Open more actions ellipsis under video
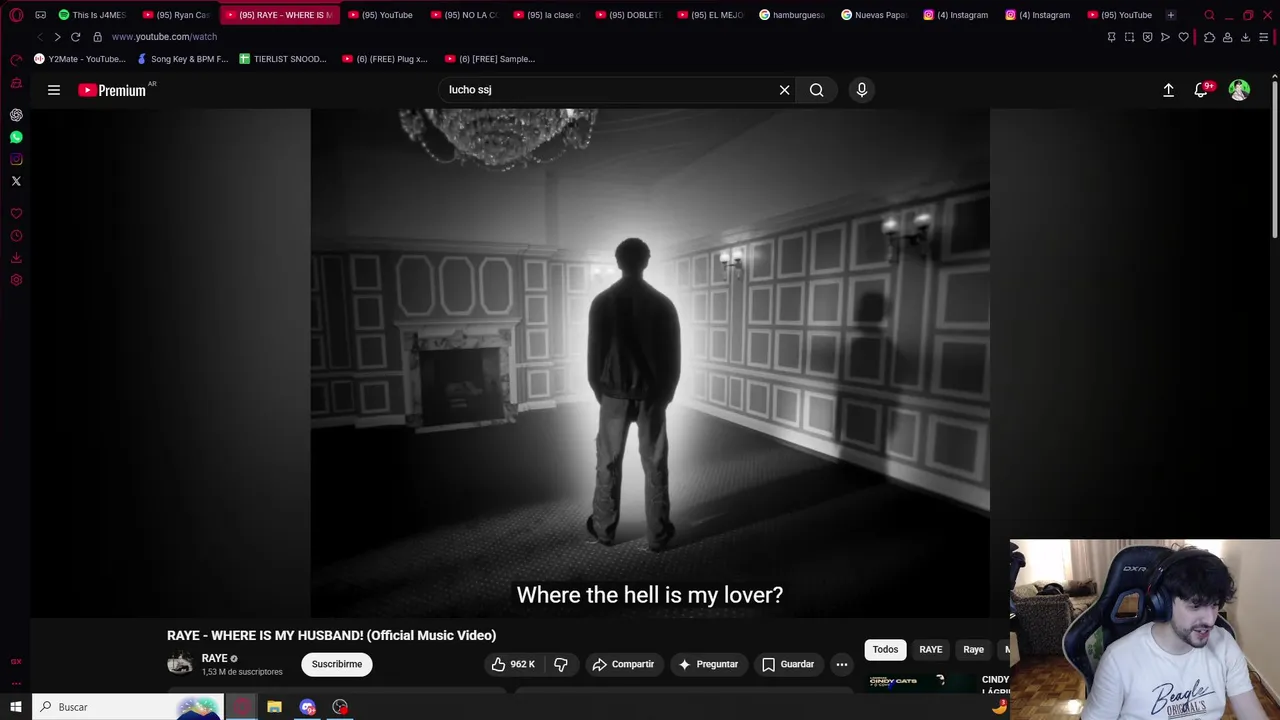 click(842, 664)
